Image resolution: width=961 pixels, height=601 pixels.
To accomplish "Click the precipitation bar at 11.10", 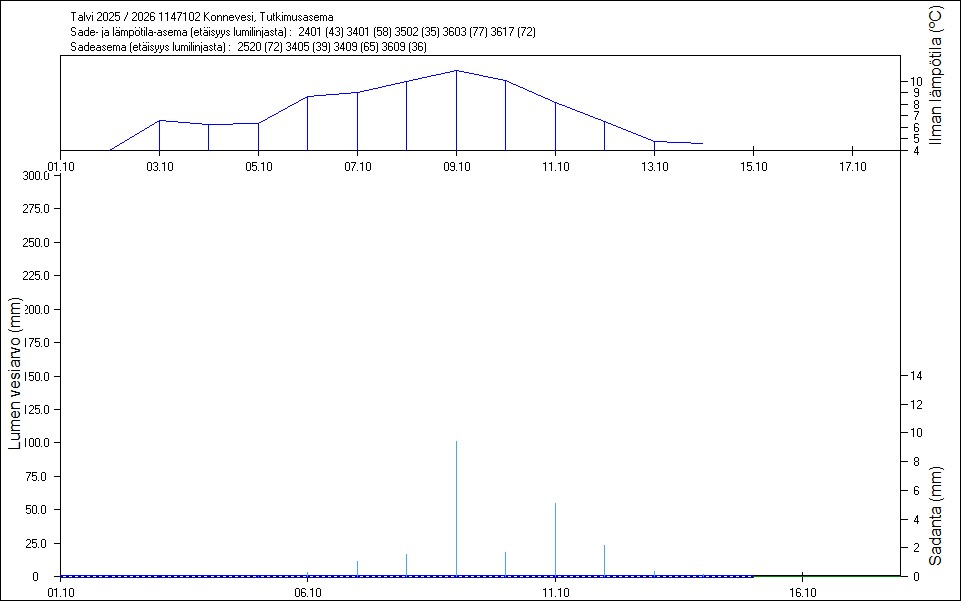I will click(555, 539).
